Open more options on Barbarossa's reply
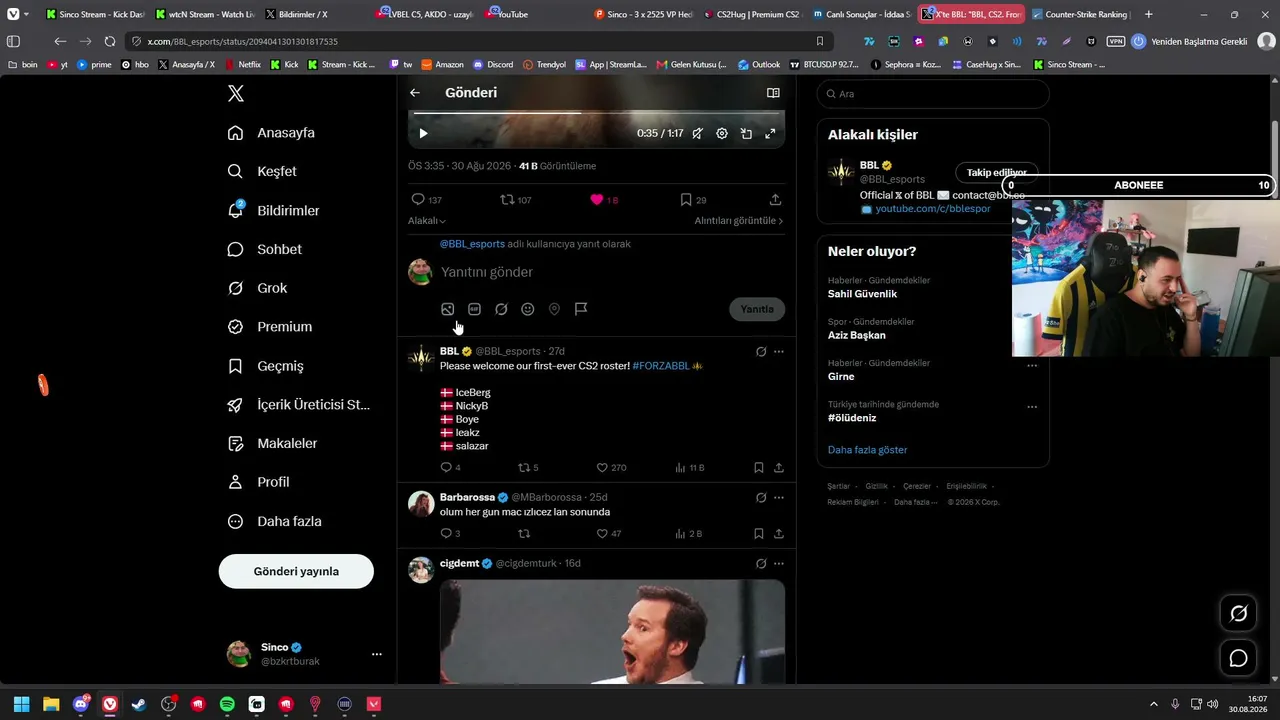 coord(779,497)
